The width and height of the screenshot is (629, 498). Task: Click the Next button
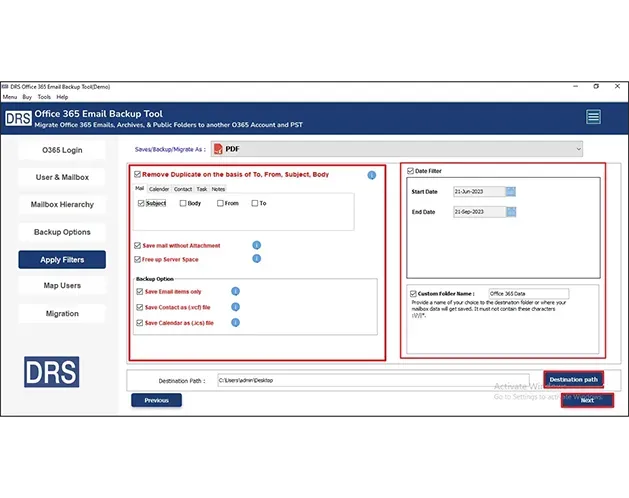pos(587,400)
